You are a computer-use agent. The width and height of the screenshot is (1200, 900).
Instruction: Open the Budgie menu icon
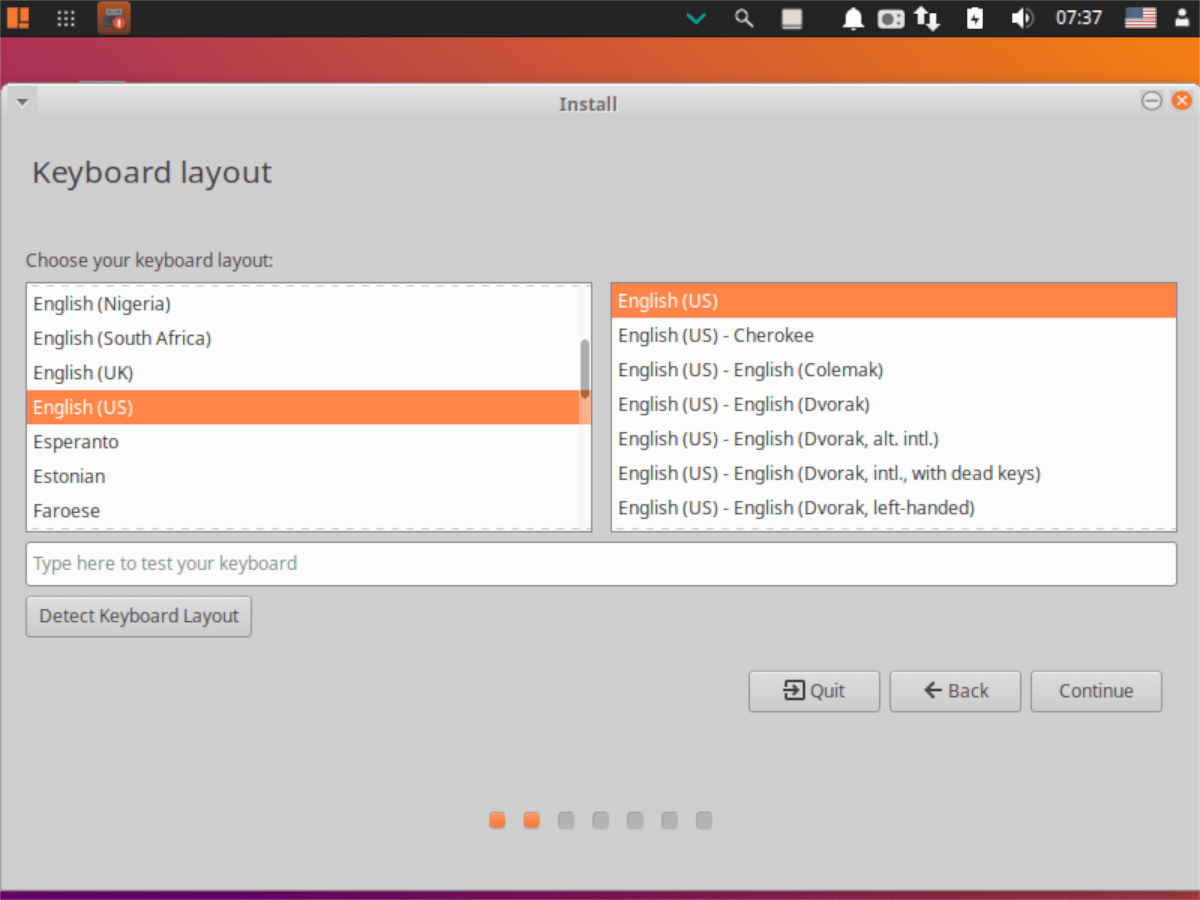point(18,18)
